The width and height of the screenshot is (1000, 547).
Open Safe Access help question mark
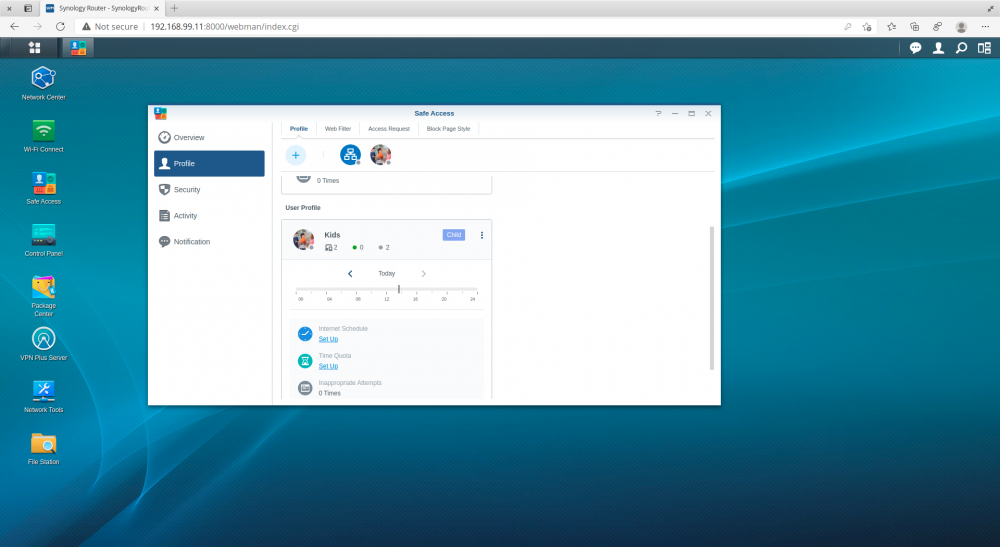point(658,113)
